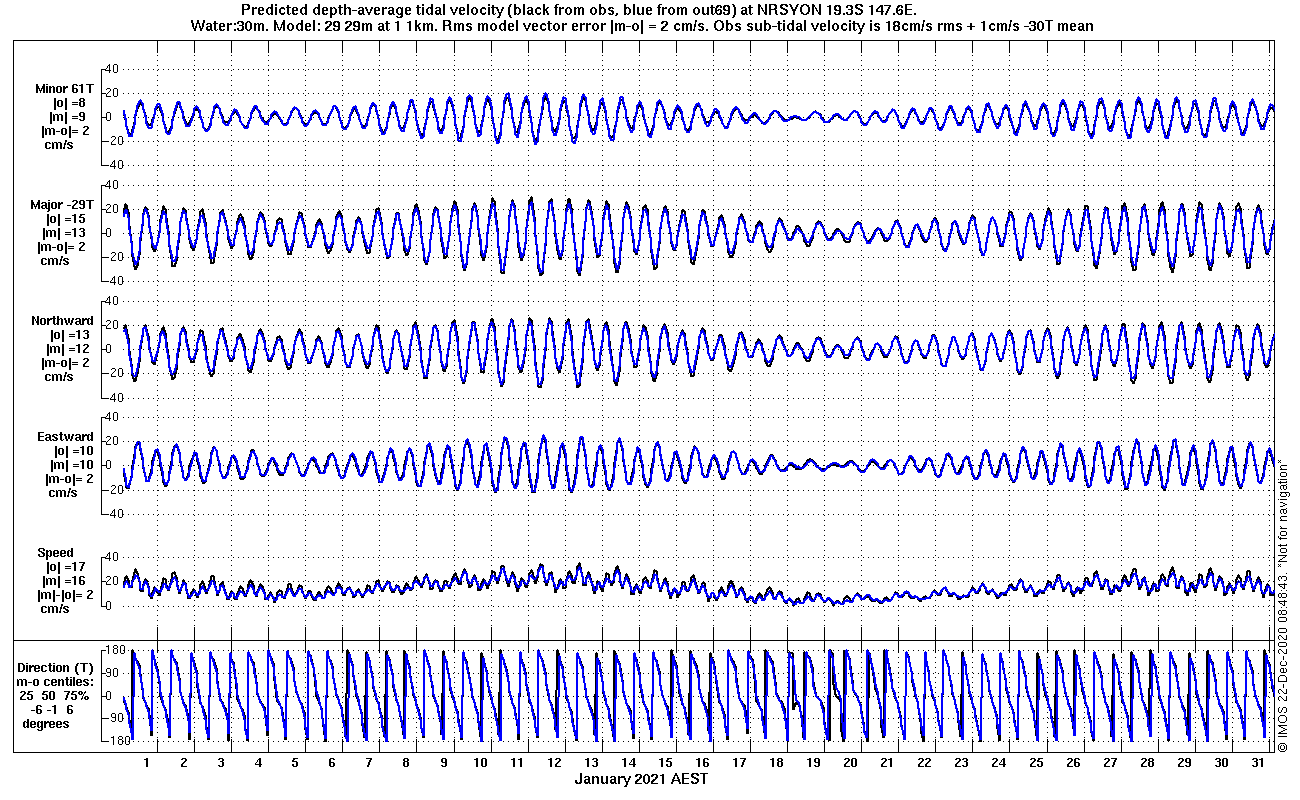Click day "29" on the x-axis
The image size is (1300, 800).
click(1183, 763)
